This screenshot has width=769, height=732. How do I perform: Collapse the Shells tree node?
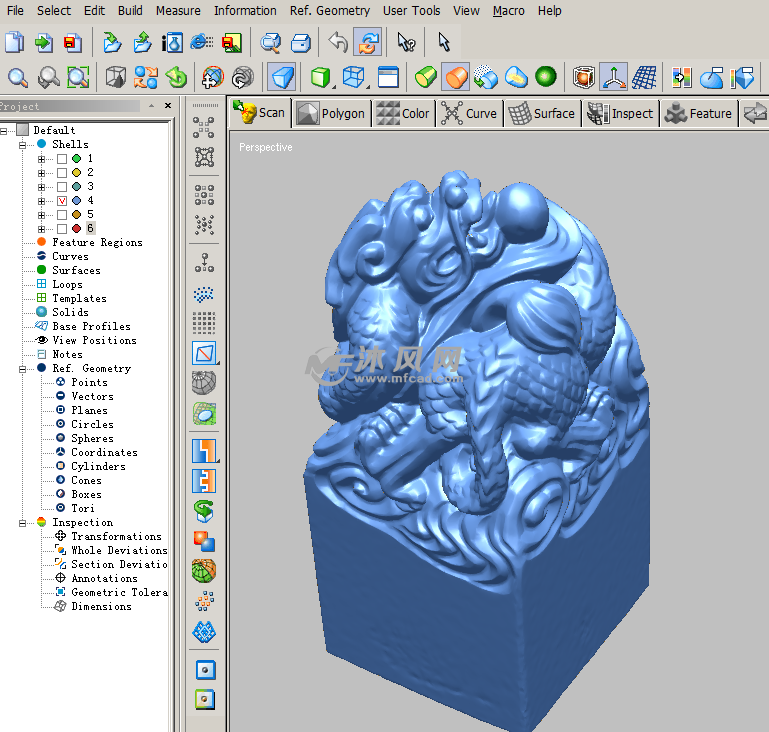22,145
